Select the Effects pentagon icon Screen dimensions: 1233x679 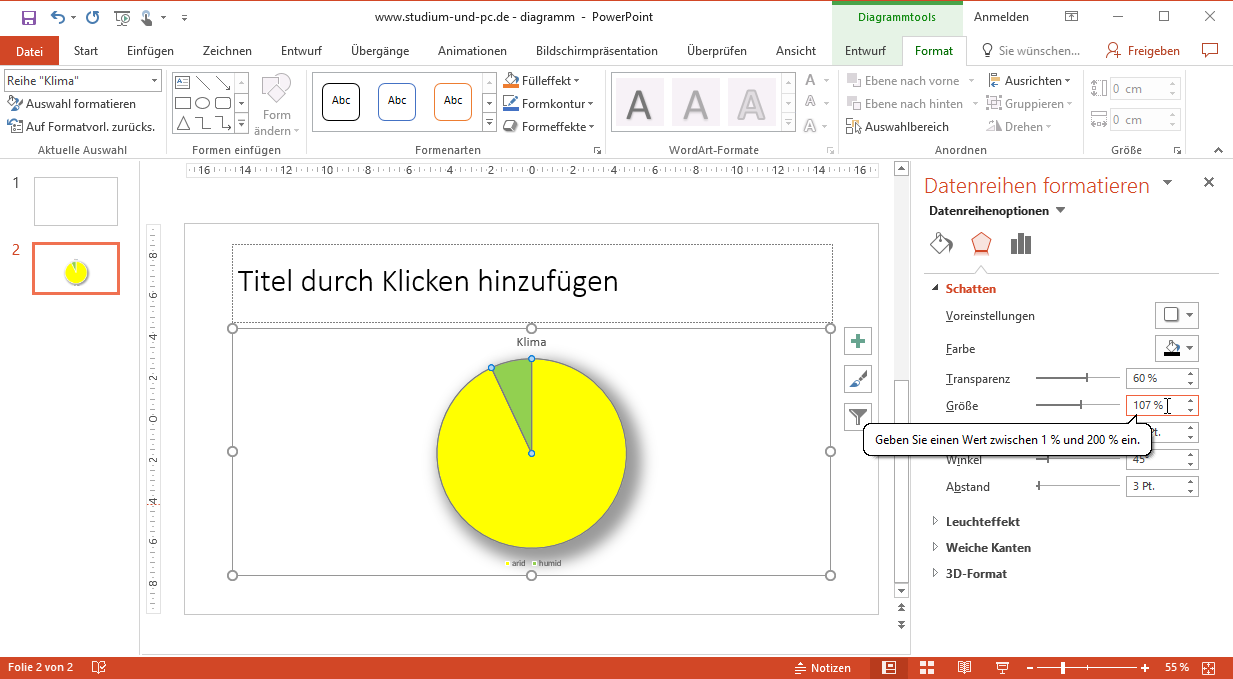point(981,244)
